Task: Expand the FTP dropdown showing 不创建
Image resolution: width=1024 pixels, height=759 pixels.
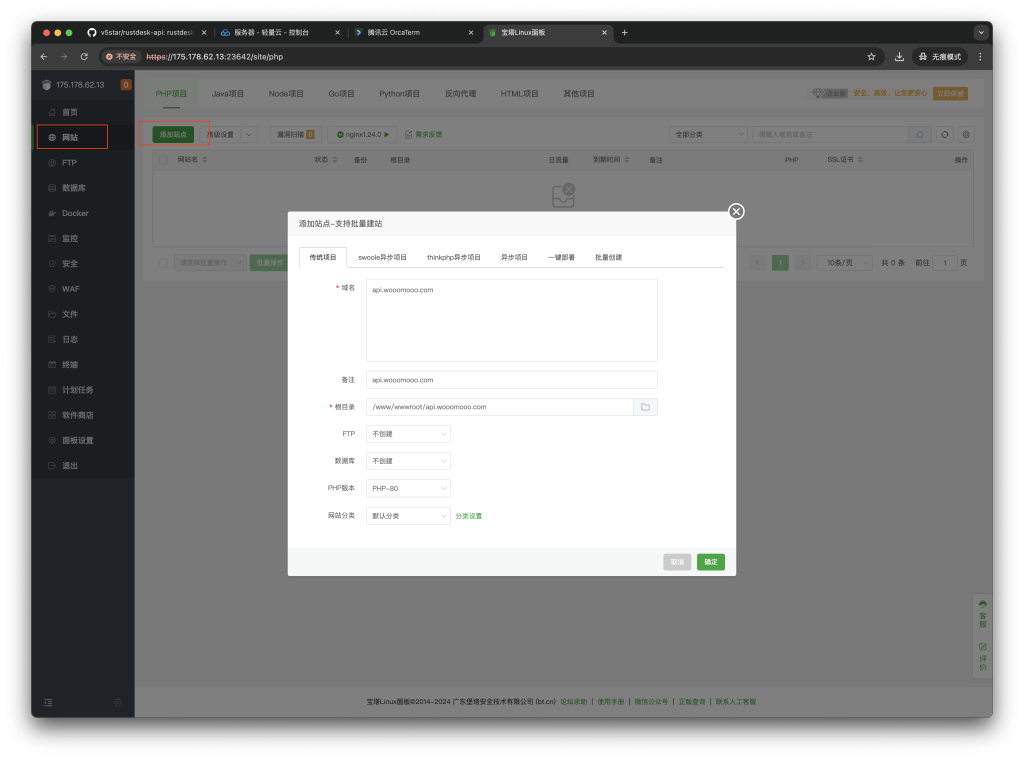Action: tap(408, 434)
